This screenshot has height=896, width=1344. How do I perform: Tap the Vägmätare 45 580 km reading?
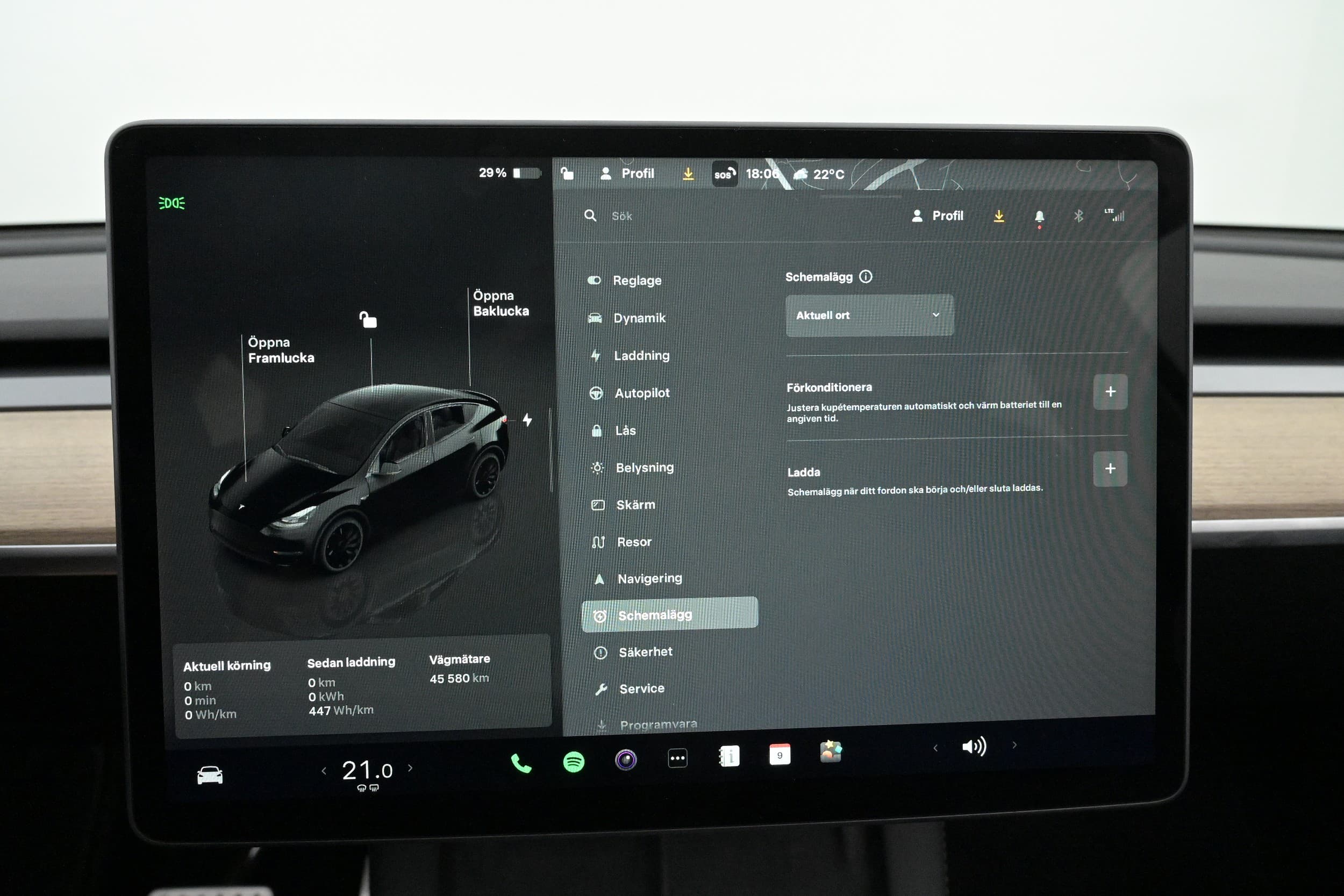click(x=460, y=669)
